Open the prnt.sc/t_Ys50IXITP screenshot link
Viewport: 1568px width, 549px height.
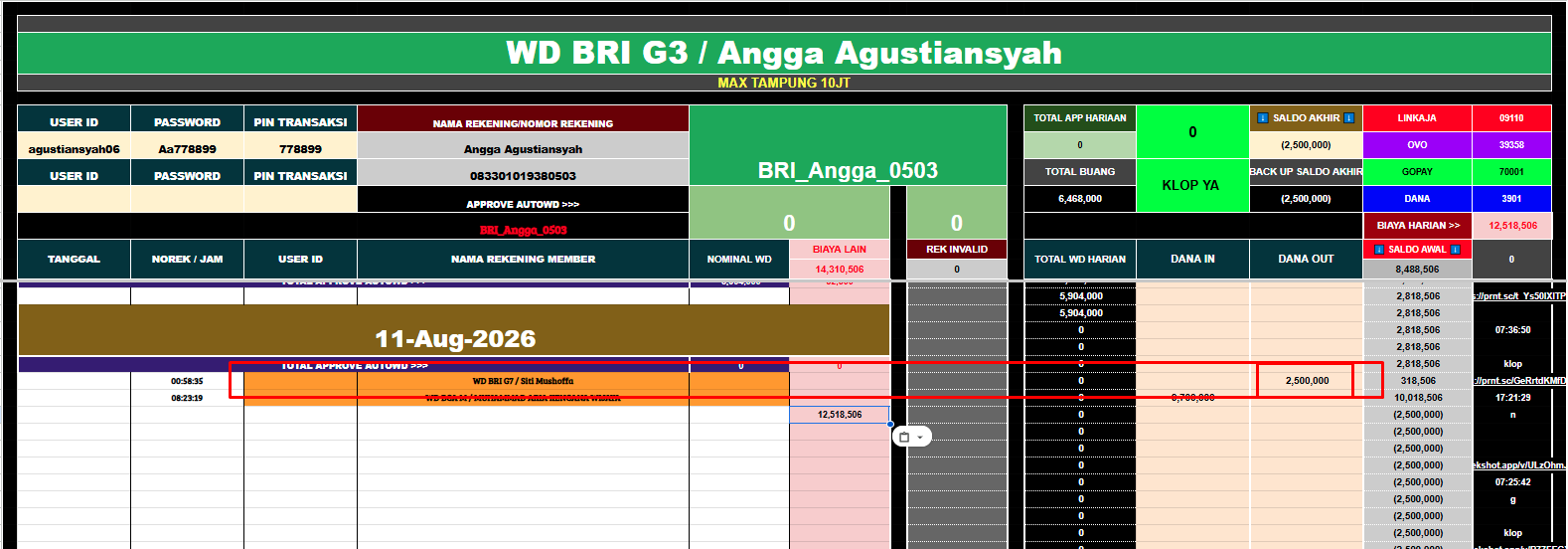pos(1518,296)
